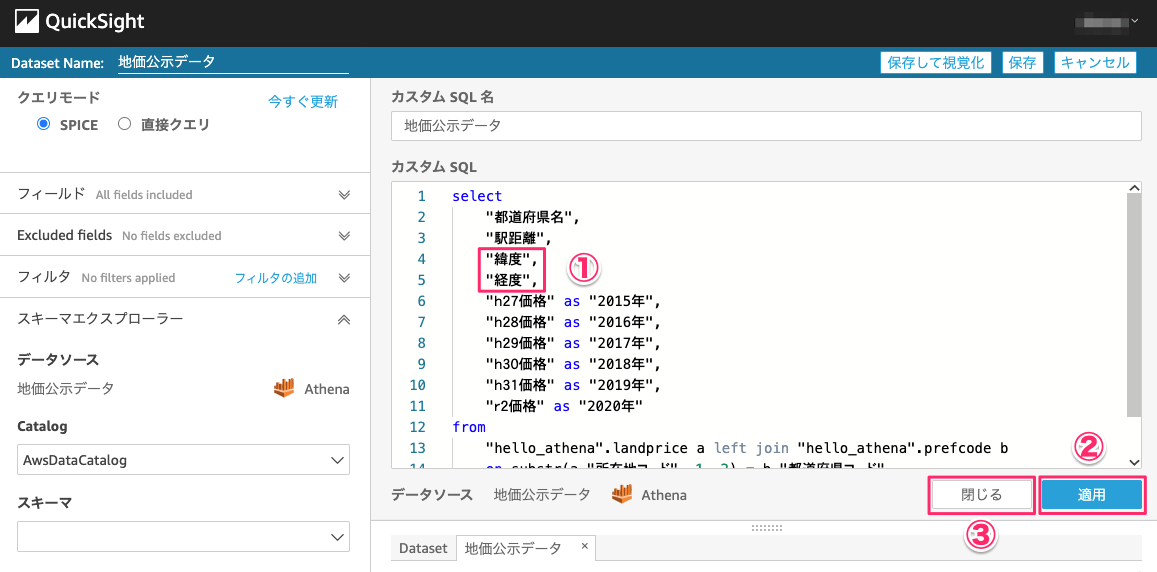Click "駅距離" on SQL line 3

coord(515,238)
